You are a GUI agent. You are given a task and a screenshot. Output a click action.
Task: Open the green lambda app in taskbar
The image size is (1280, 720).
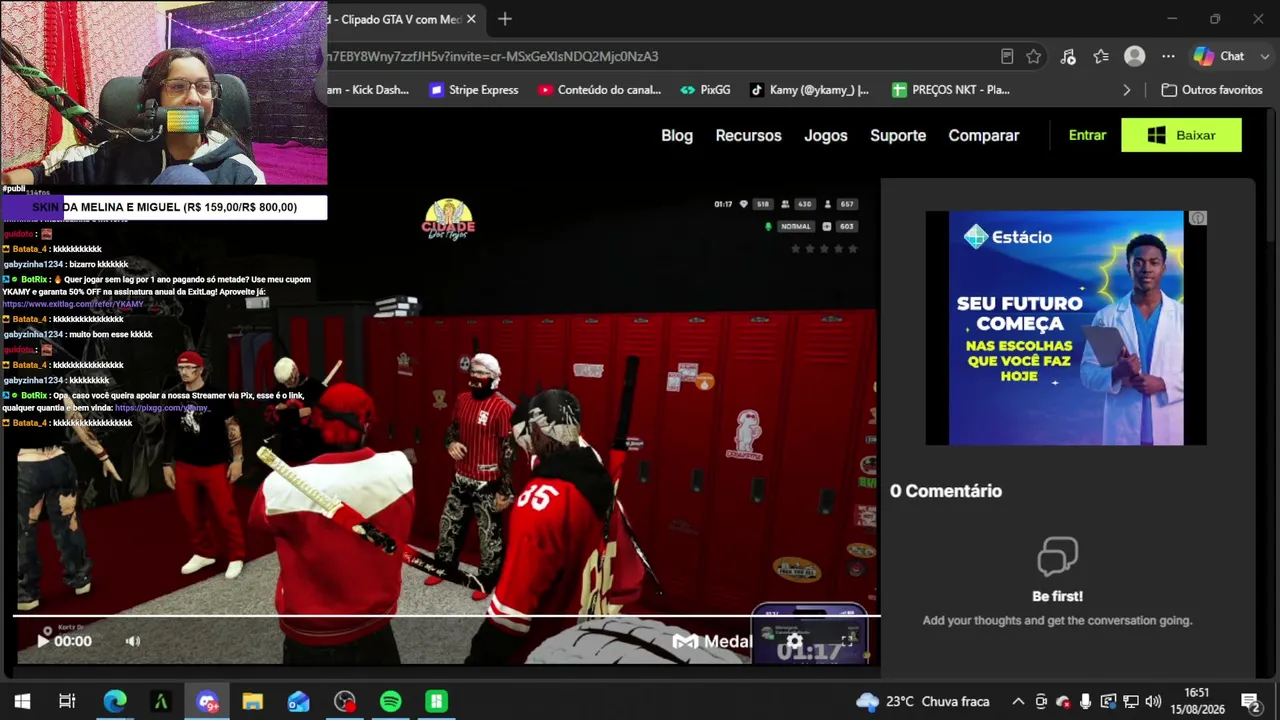coord(160,702)
